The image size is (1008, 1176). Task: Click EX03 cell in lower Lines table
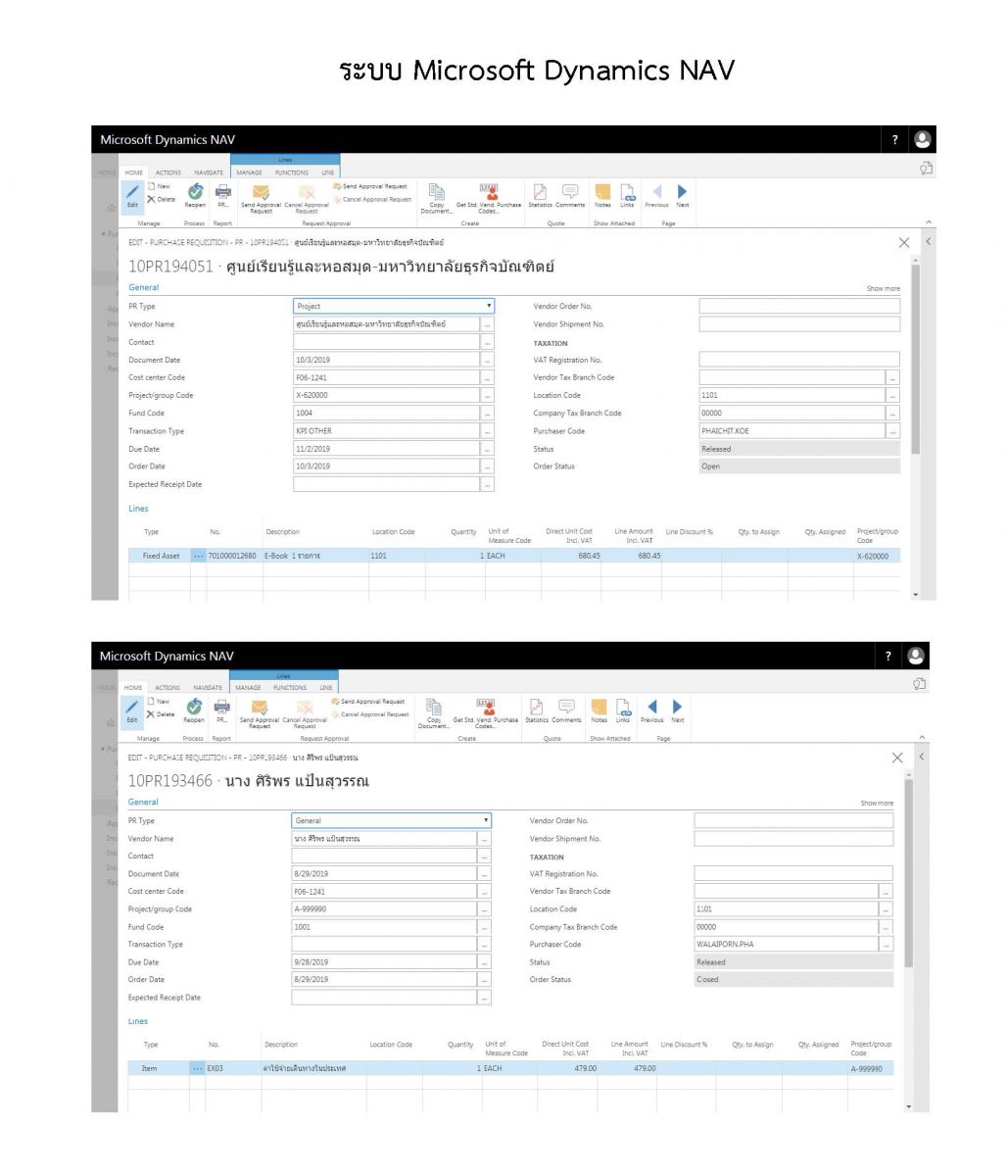[x=232, y=1068]
